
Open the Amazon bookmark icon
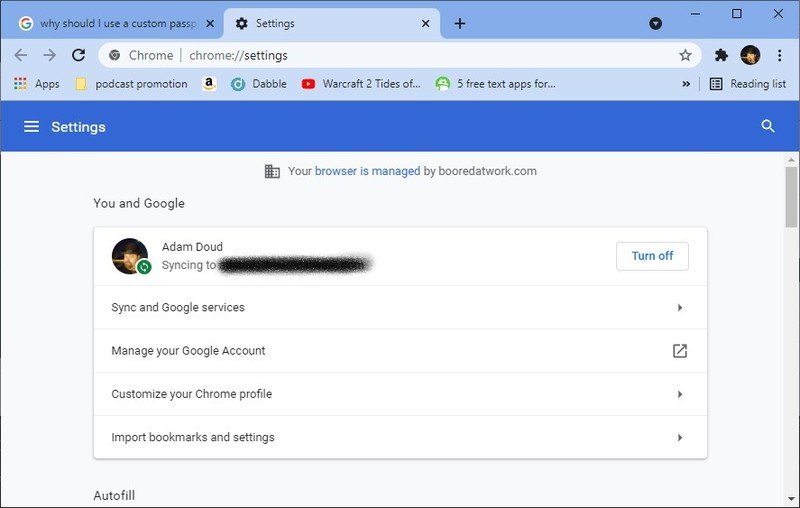coord(209,84)
